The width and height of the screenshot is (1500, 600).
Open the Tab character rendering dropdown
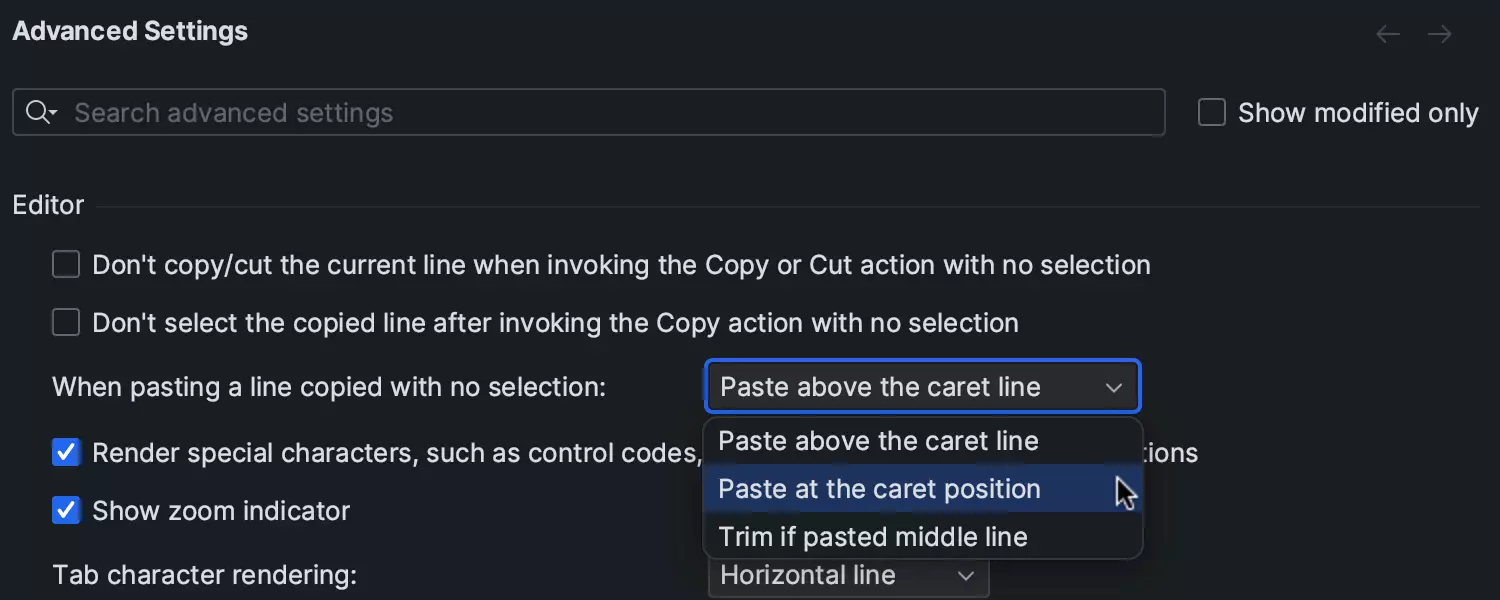point(848,576)
